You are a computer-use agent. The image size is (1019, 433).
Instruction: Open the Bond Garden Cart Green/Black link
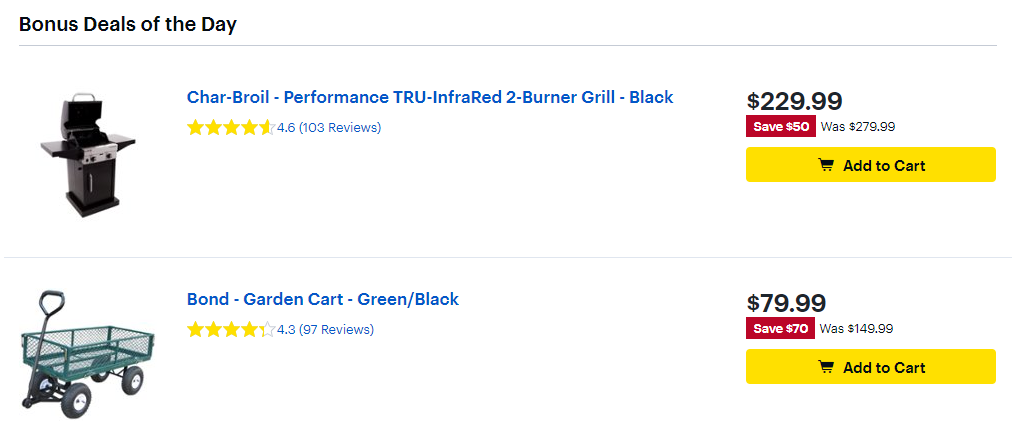pos(323,300)
